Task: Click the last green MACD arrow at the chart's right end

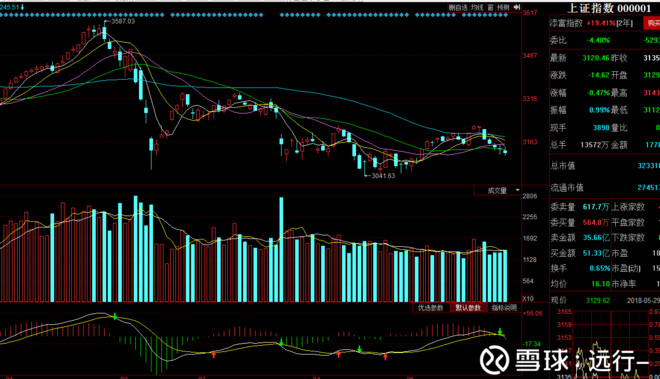Action: tap(500, 331)
